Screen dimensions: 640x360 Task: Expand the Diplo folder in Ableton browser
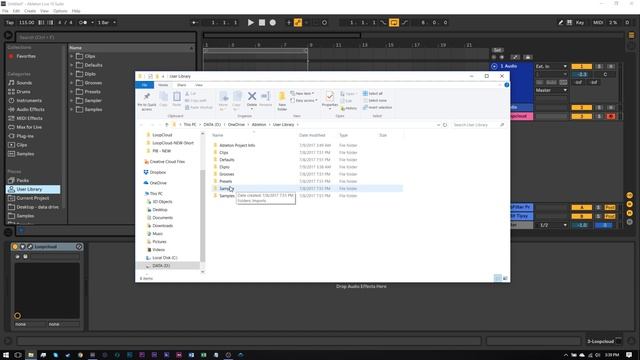72,74
